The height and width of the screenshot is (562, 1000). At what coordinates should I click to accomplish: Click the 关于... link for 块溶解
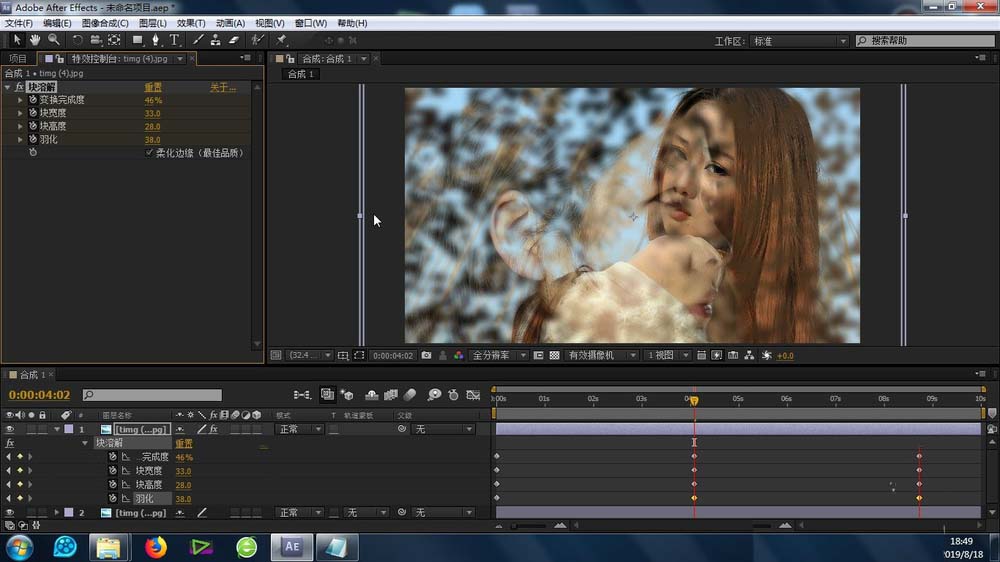(x=222, y=88)
